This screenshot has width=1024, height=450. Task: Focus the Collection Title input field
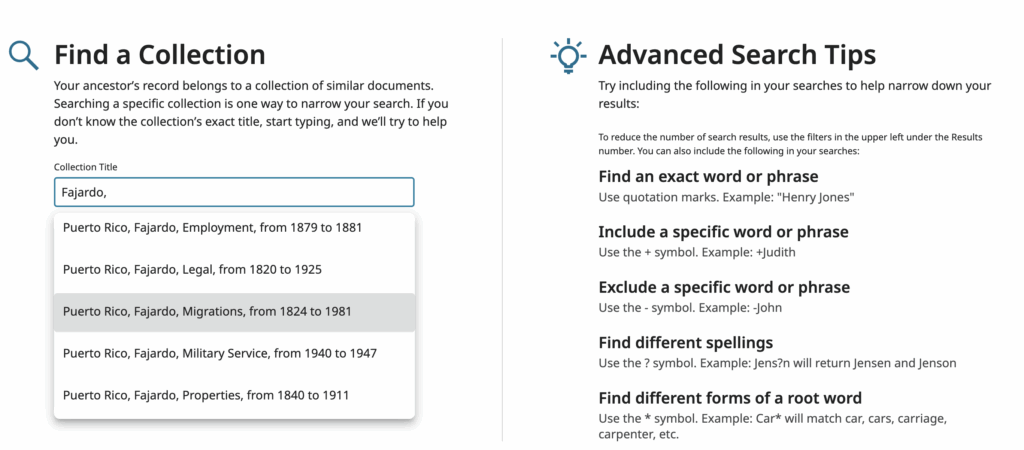[233, 192]
